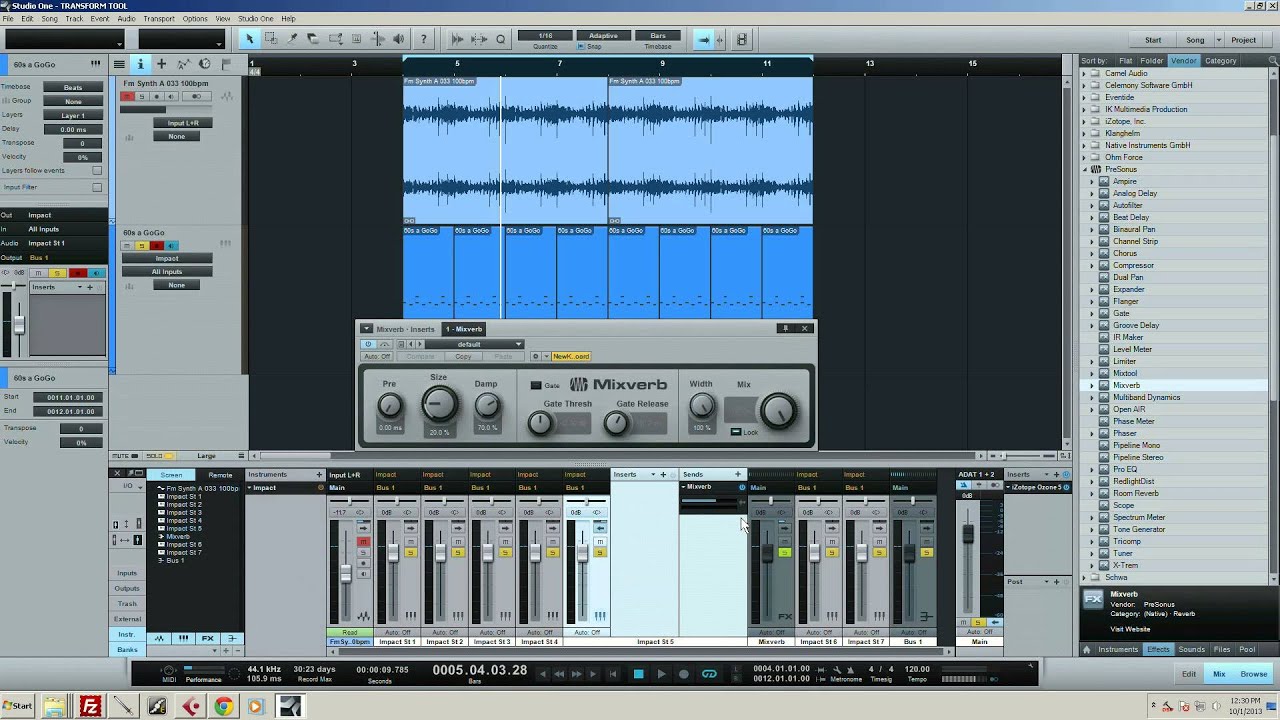Start playback with the Play button
The height and width of the screenshot is (720, 1280).
(661, 674)
